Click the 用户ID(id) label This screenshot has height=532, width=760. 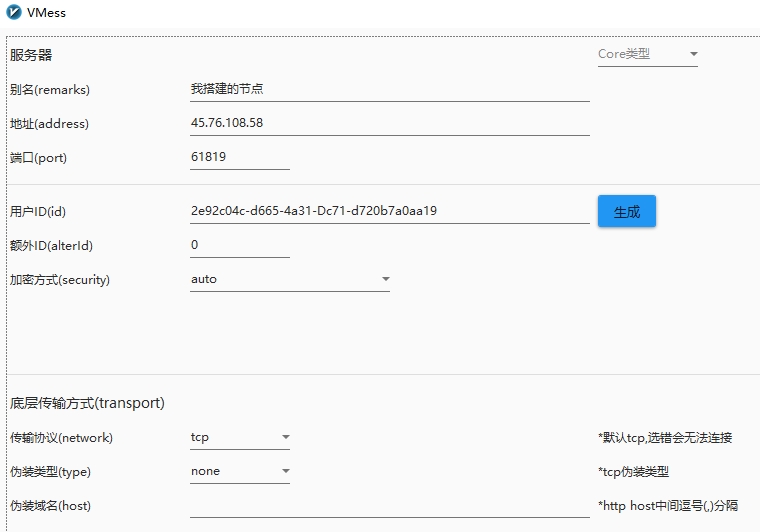tap(38, 212)
